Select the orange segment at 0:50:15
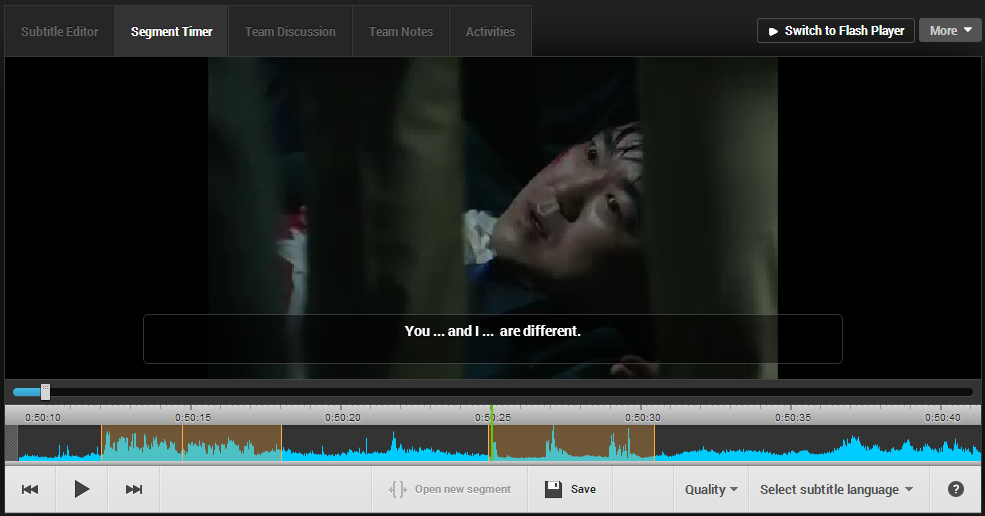The width and height of the screenshot is (985, 516). [x=232, y=443]
